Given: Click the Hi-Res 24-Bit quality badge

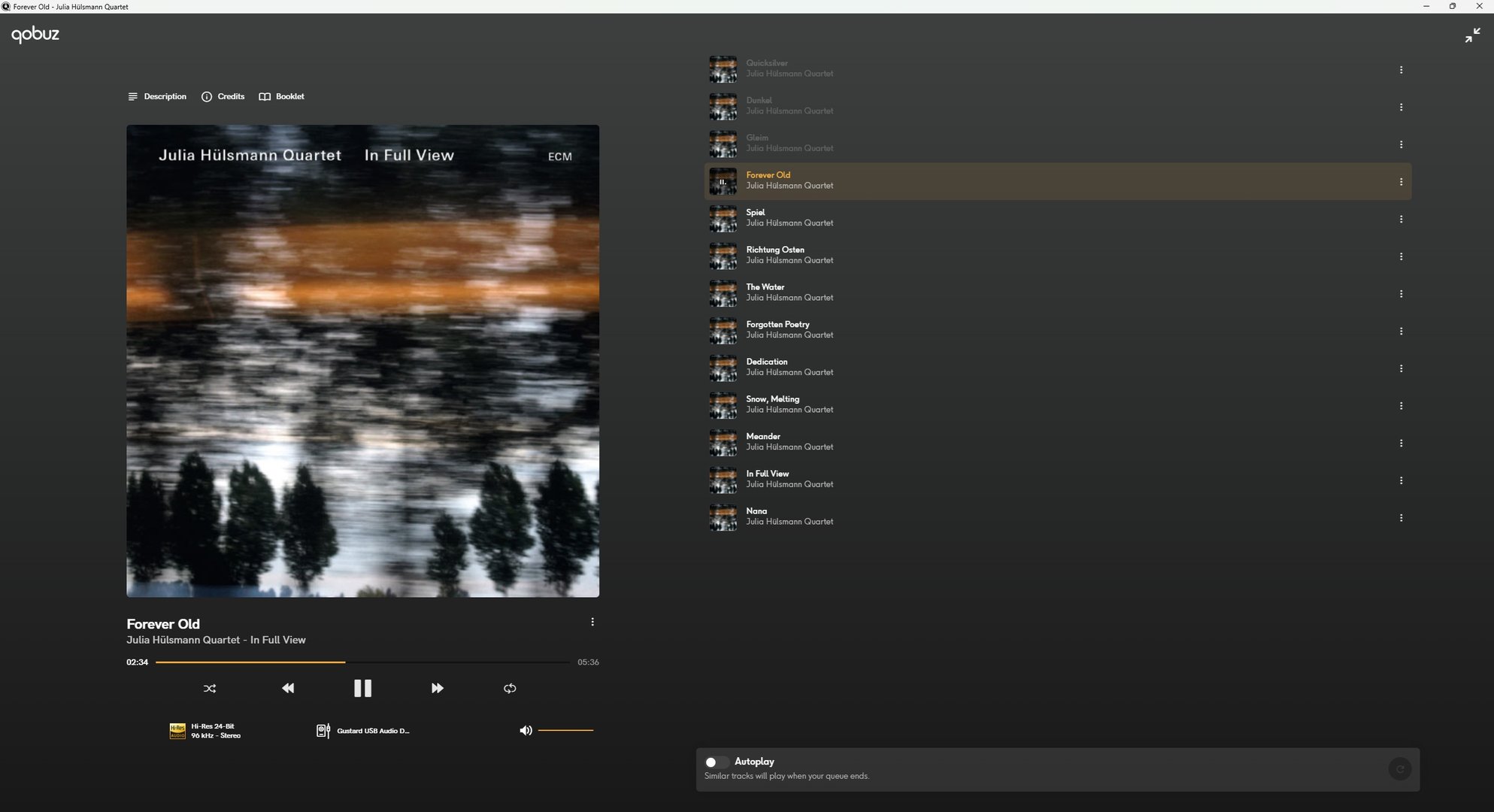Looking at the screenshot, I should point(177,731).
